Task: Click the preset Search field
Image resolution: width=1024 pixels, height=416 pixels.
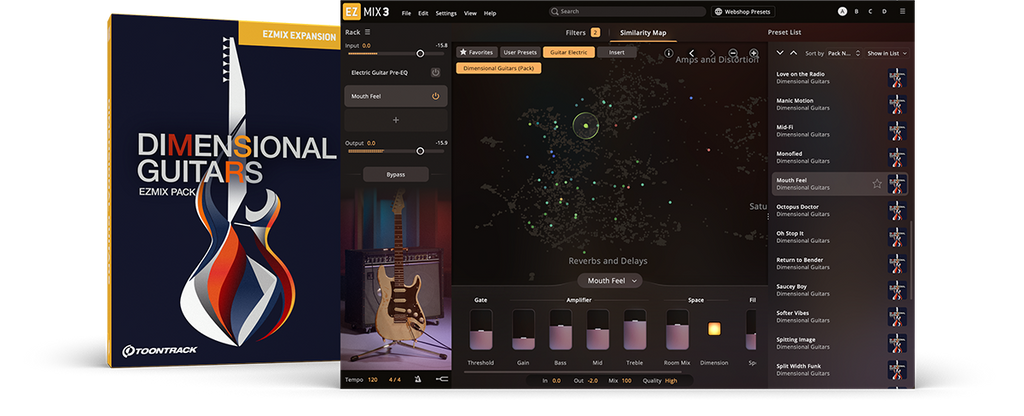Action: (x=627, y=11)
